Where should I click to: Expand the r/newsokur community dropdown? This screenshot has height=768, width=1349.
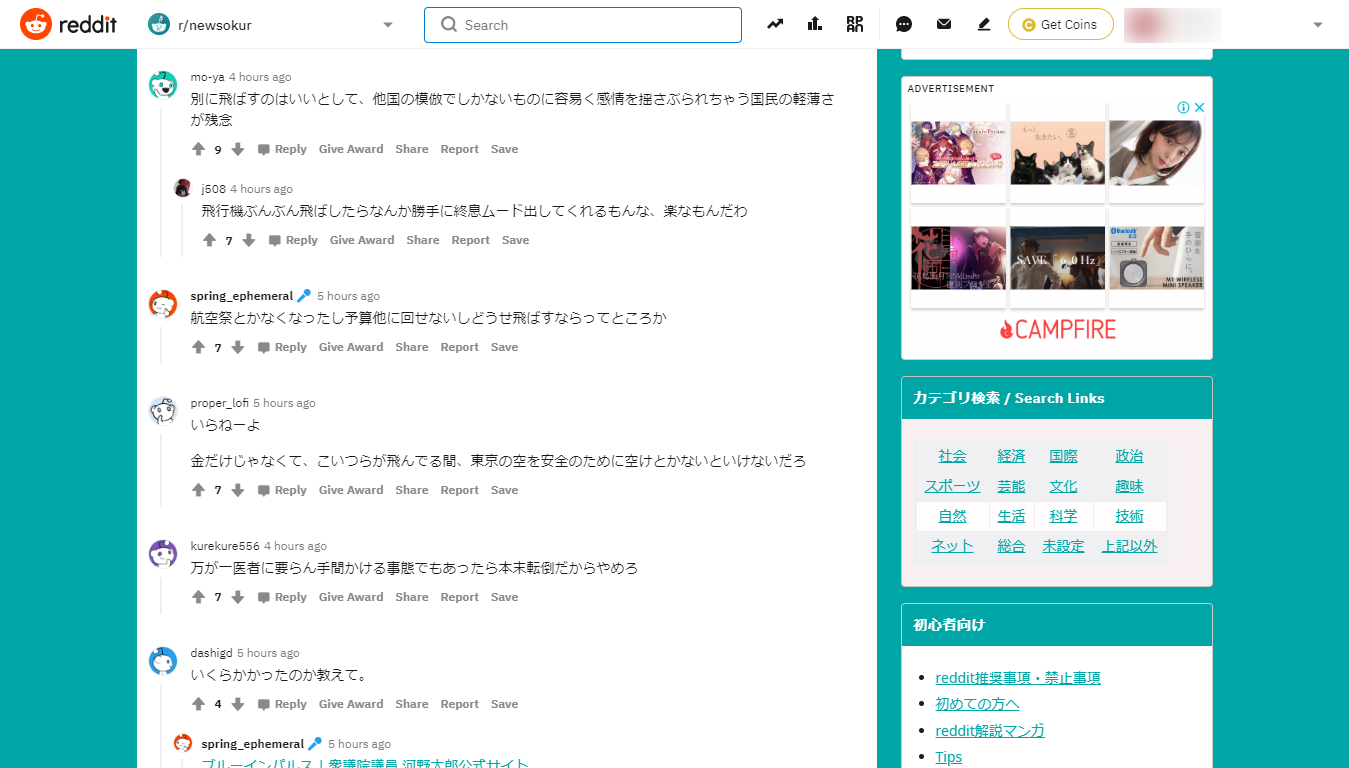(388, 25)
